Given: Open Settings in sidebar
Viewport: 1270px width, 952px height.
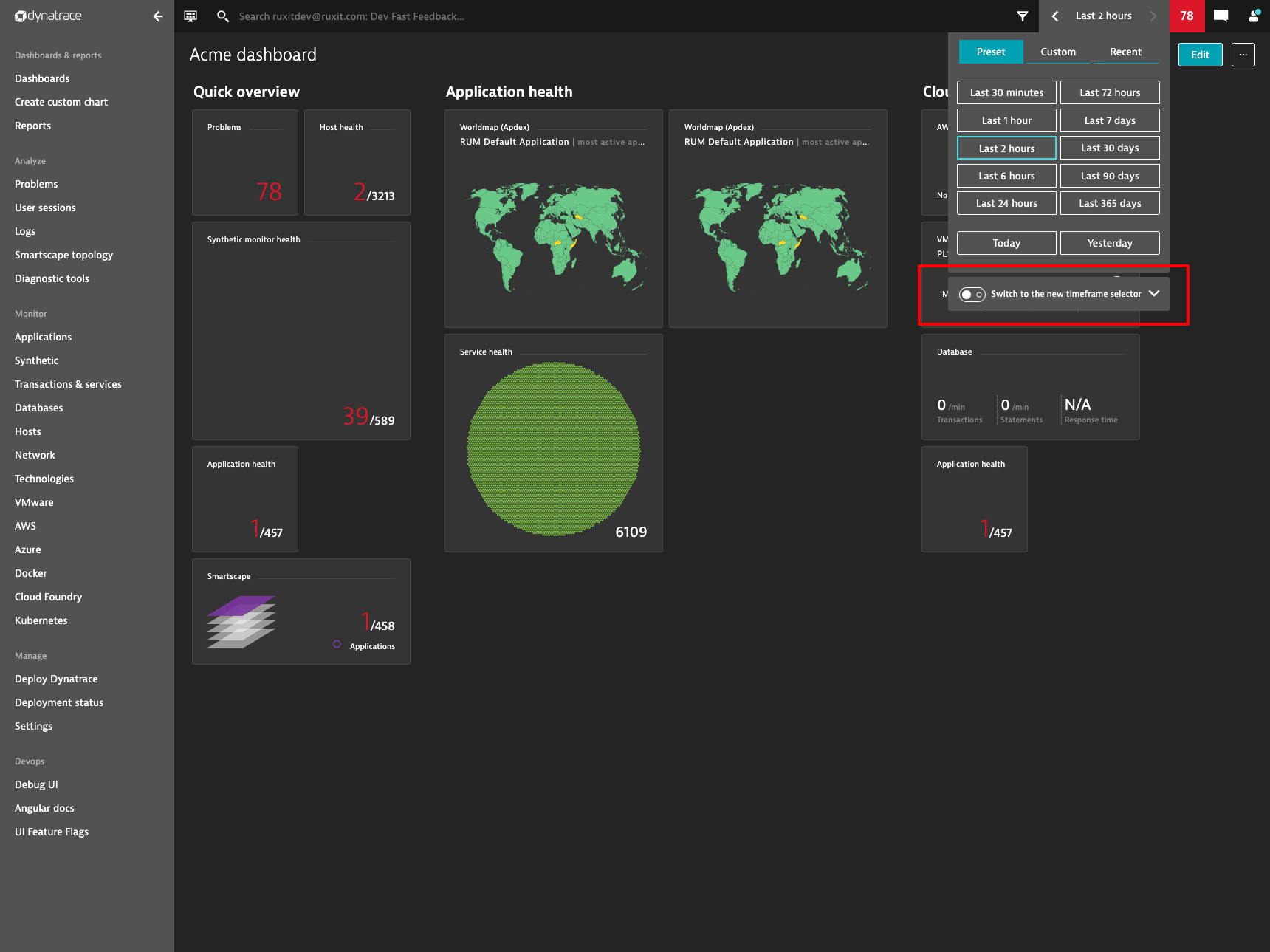Looking at the screenshot, I should (x=33, y=726).
